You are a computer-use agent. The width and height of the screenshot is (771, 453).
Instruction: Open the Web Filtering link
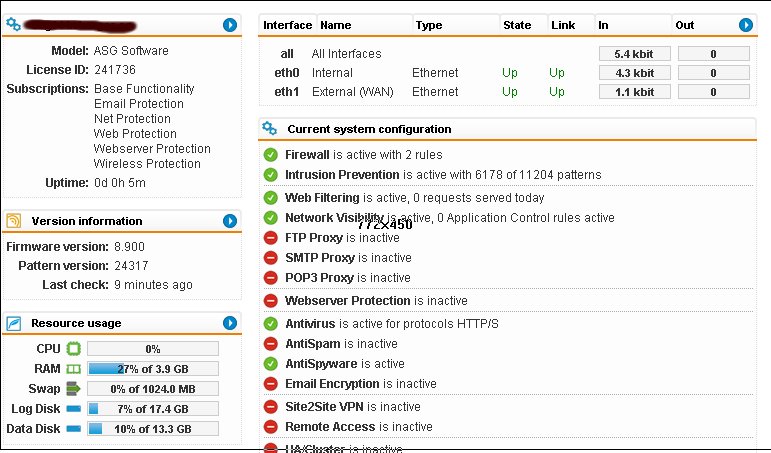(322, 198)
